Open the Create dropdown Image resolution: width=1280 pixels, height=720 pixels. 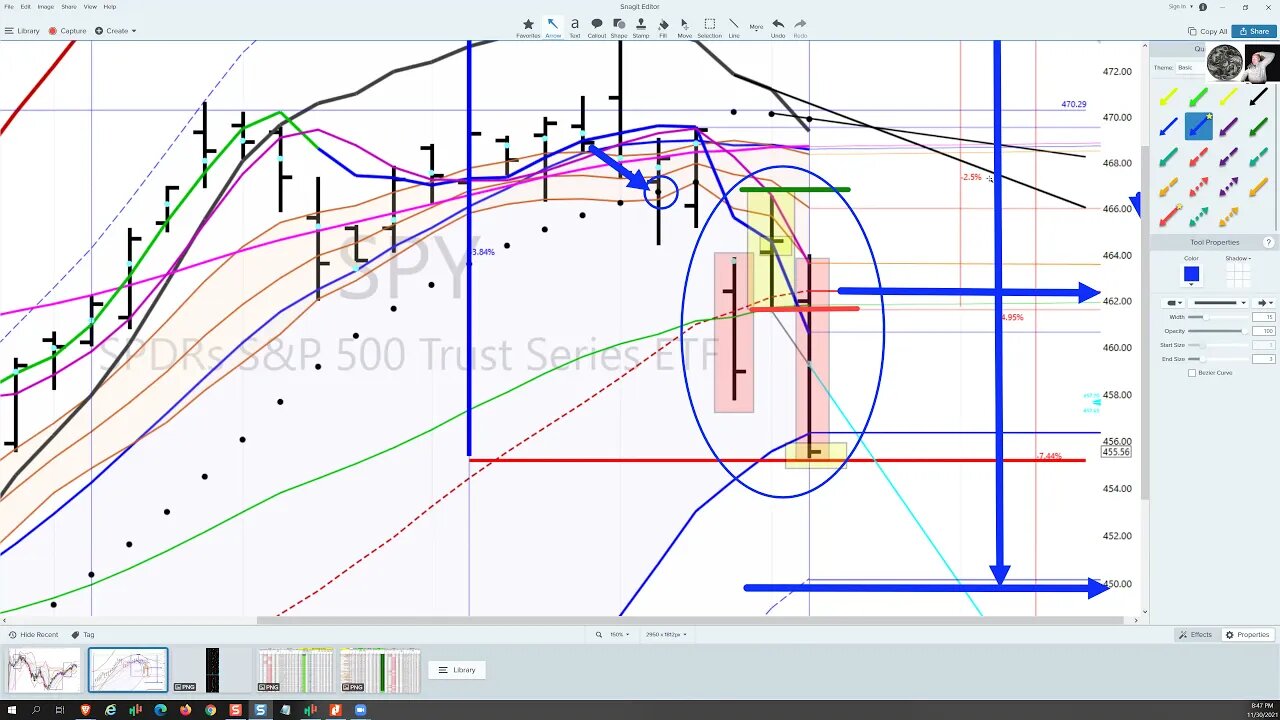[x=116, y=31]
